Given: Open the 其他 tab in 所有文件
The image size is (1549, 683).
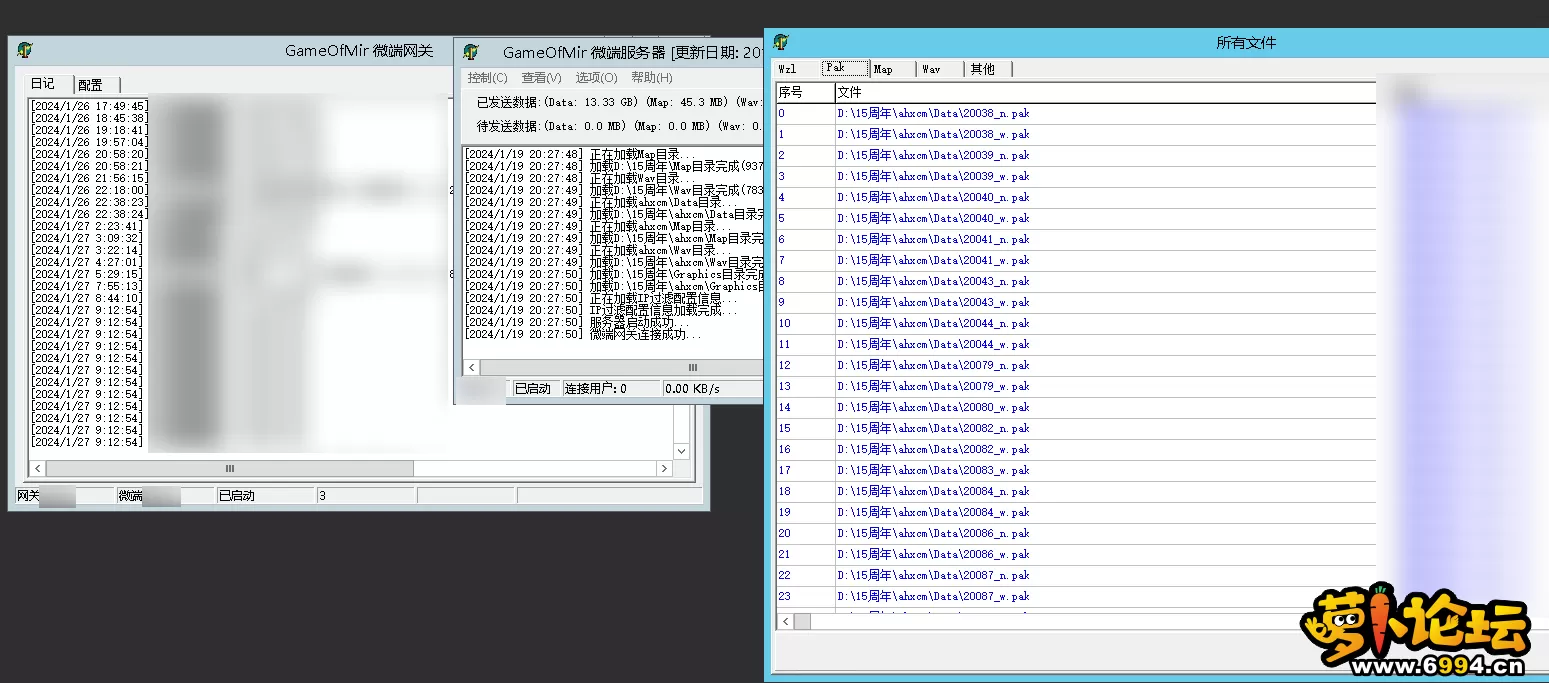Looking at the screenshot, I should coord(988,69).
